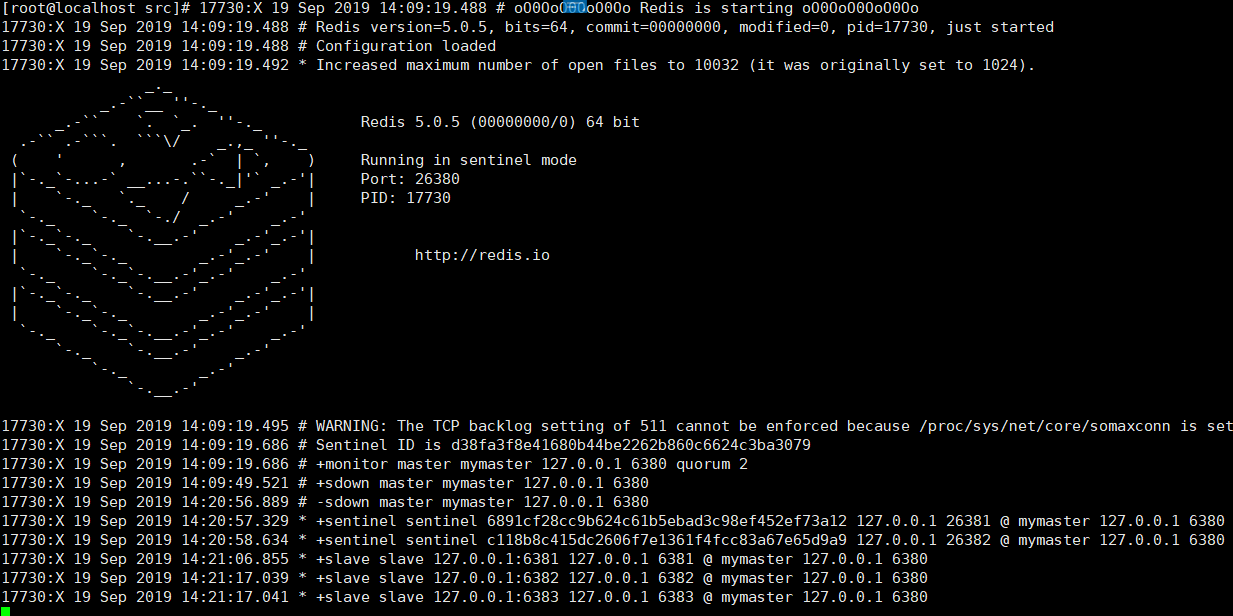Select sentinel ID starting 6891cf28cc9b
Screen dimensions: 1233x616
tap(667, 521)
